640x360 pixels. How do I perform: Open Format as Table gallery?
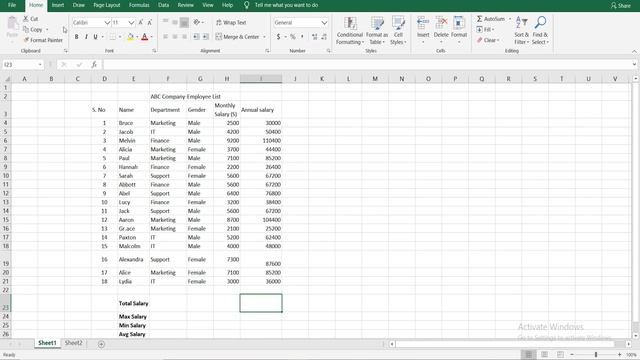click(x=377, y=31)
